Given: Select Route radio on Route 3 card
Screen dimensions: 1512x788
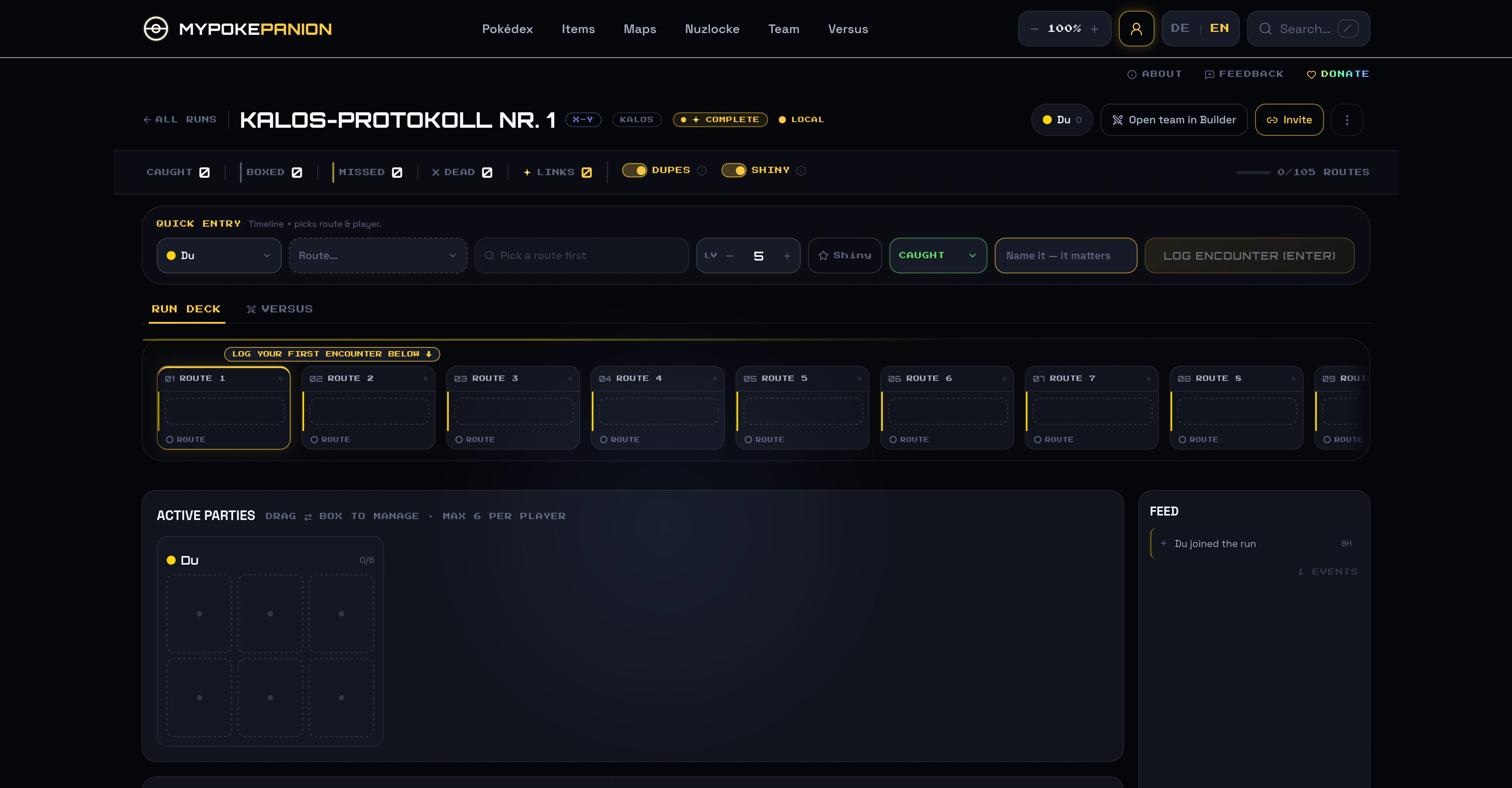Looking at the screenshot, I should click(459, 440).
